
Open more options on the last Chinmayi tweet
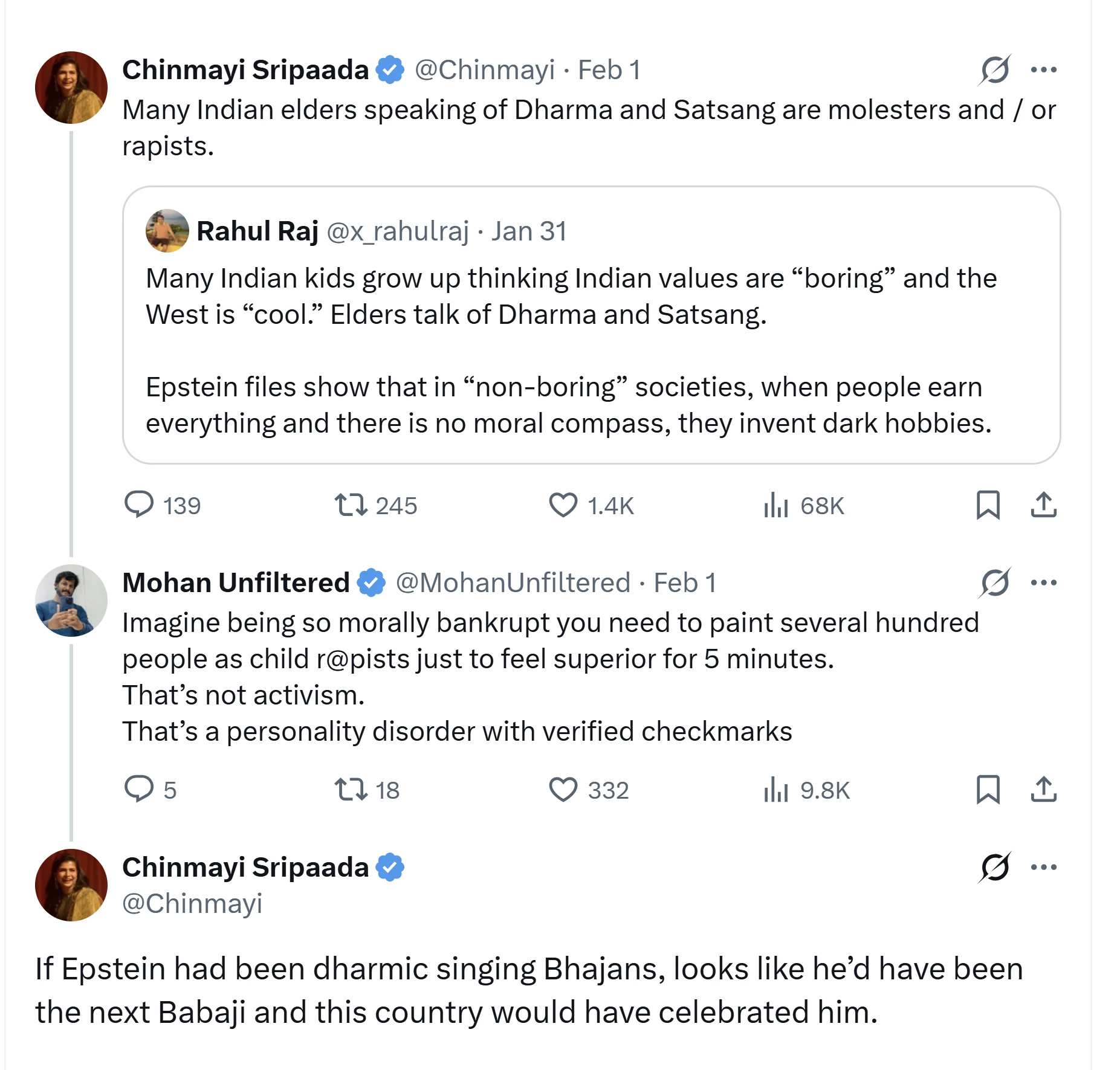[1044, 867]
